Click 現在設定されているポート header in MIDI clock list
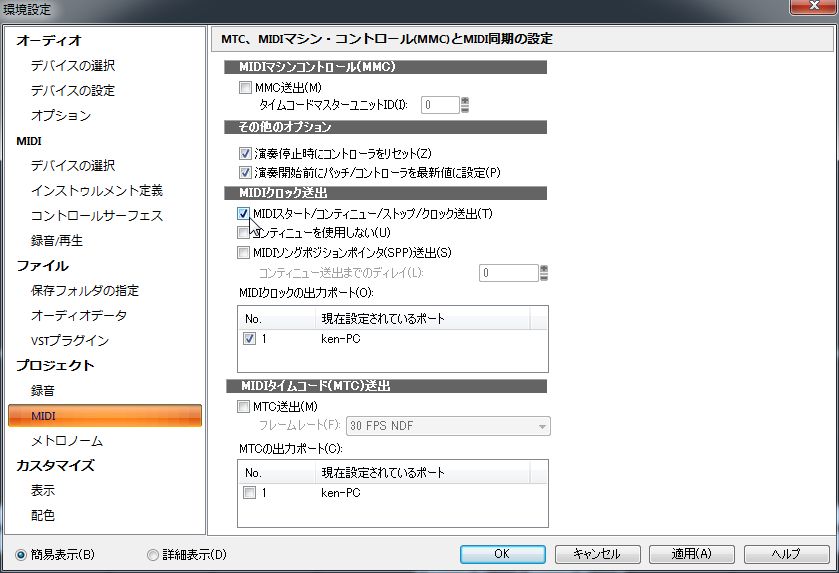Viewport: 839px width, 573px height. tap(423, 318)
